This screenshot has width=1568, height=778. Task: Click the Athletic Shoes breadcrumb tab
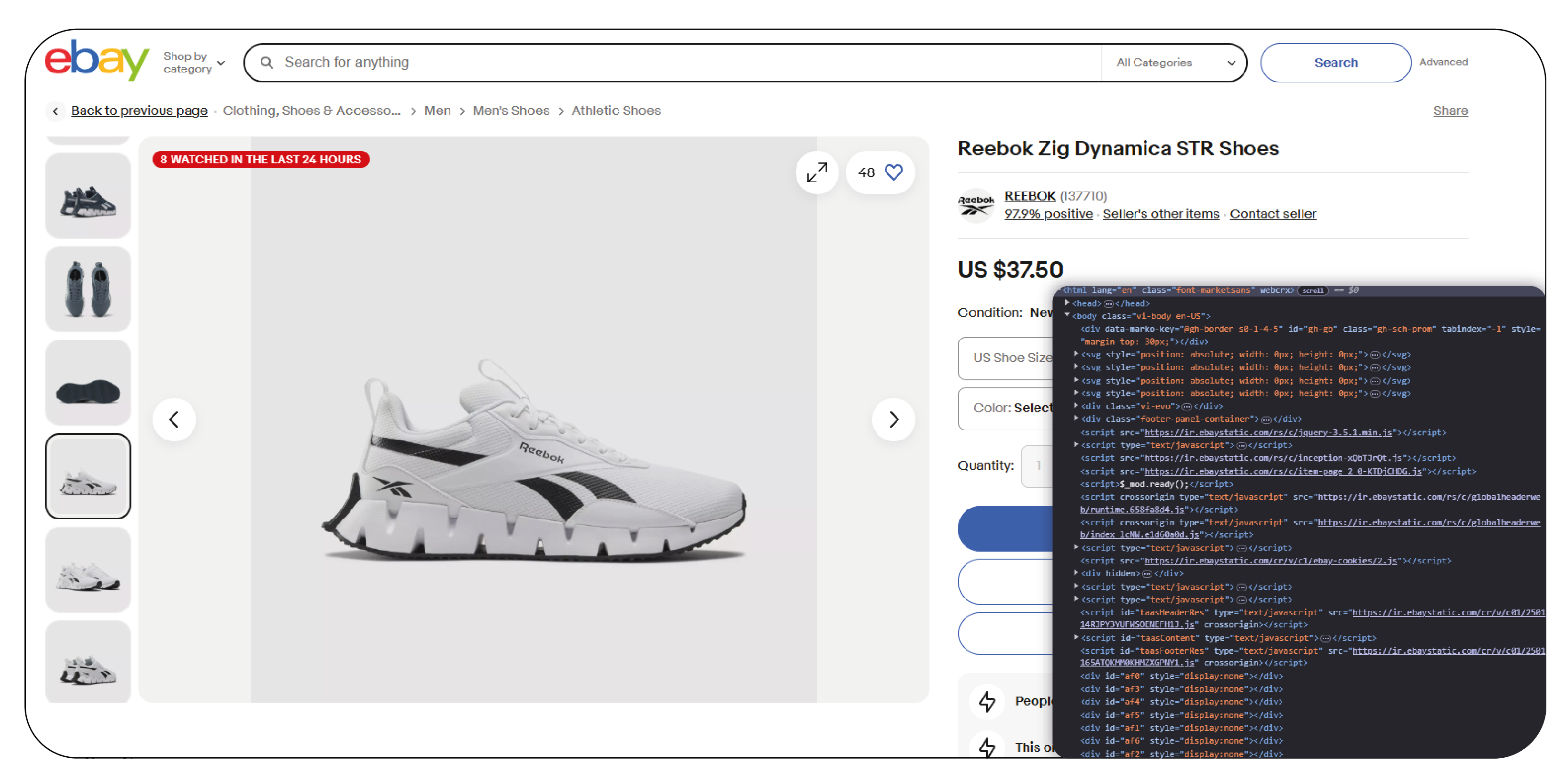(x=617, y=110)
